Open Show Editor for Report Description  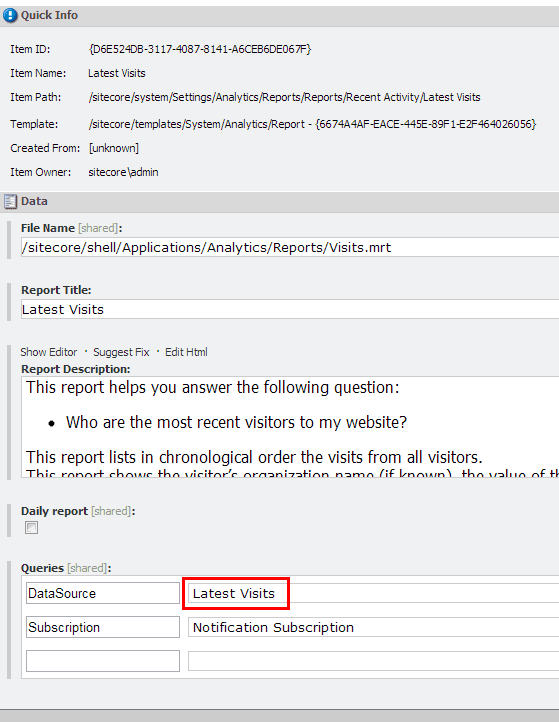[x=48, y=352]
